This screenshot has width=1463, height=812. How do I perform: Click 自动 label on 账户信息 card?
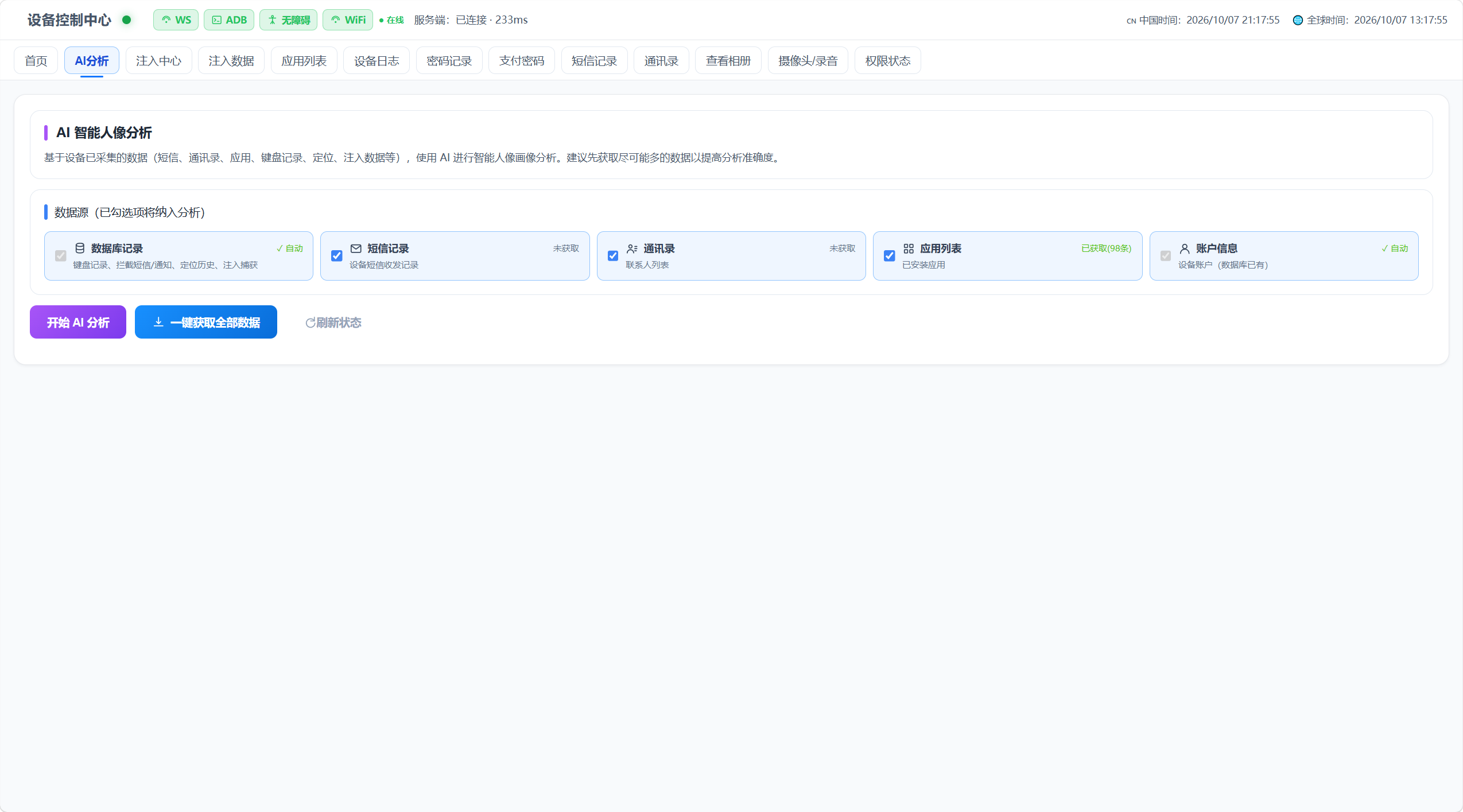[x=1394, y=248]
